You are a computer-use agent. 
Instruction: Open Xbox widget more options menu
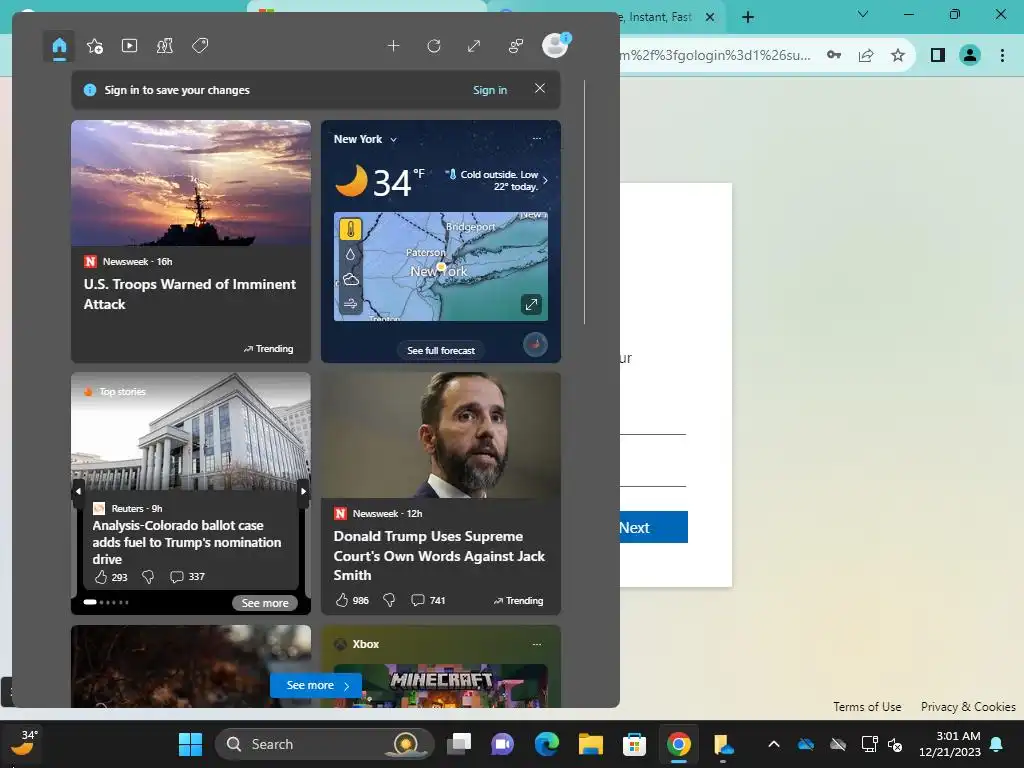click(537, 644)
